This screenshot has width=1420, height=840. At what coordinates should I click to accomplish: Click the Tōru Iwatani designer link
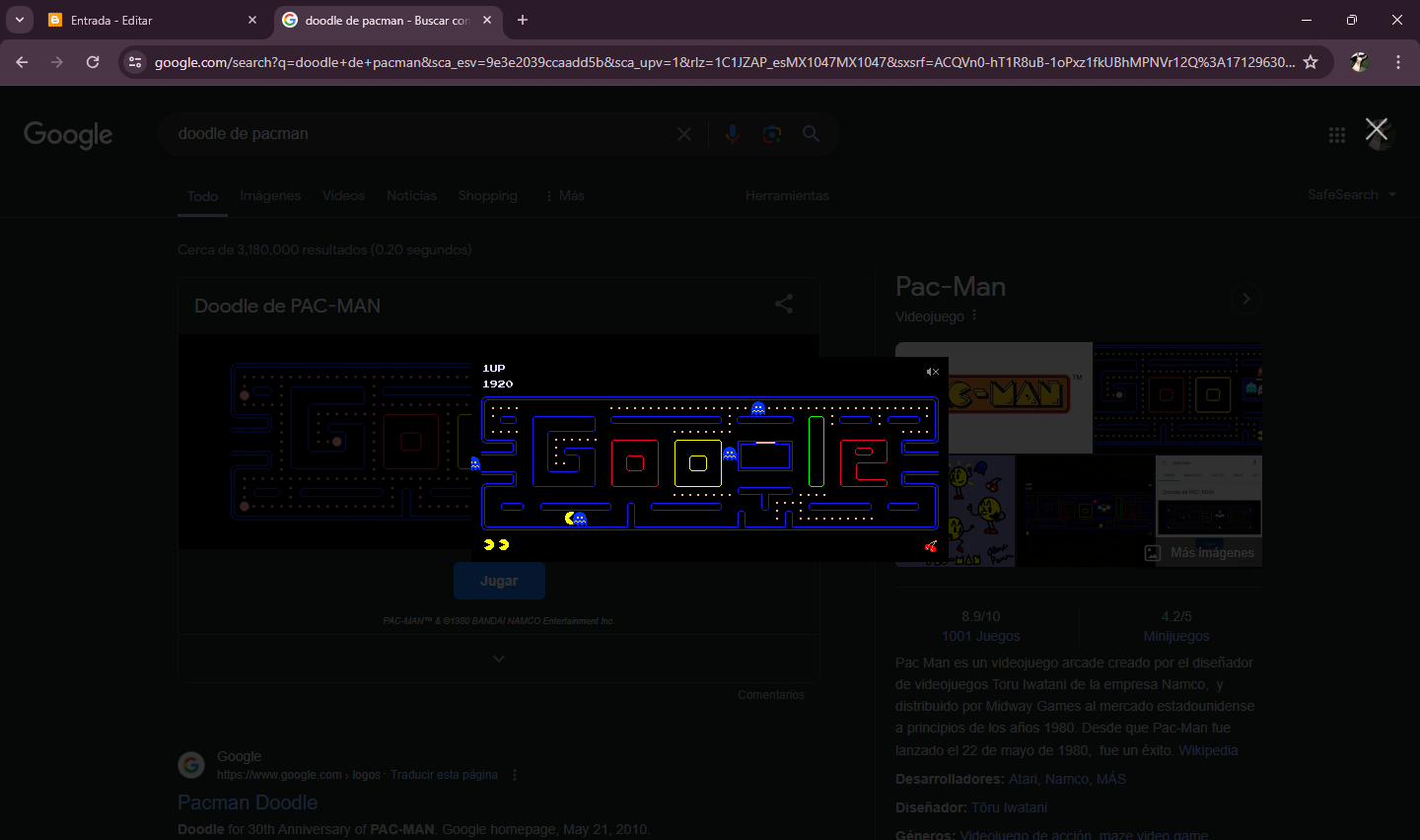click(1010, 807)
